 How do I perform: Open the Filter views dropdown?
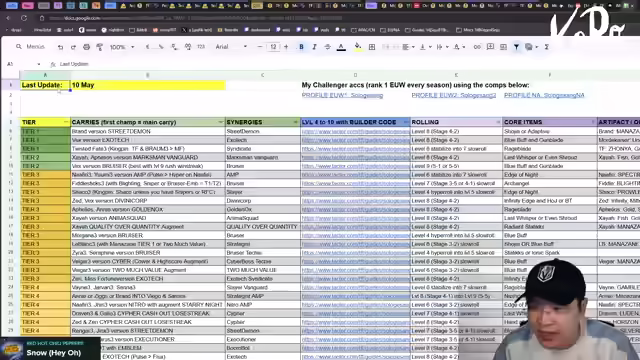531,47
